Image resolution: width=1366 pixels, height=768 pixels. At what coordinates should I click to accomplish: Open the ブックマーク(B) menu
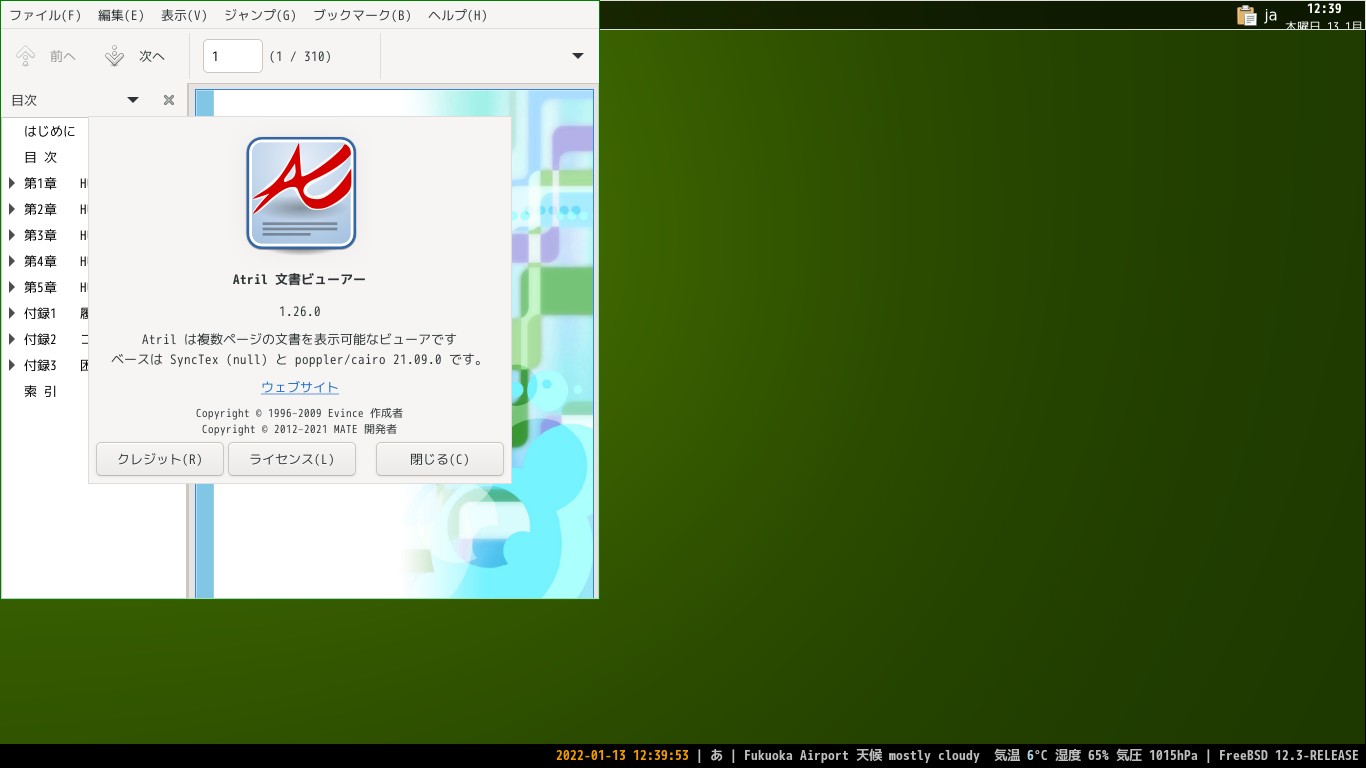(362, 15)
